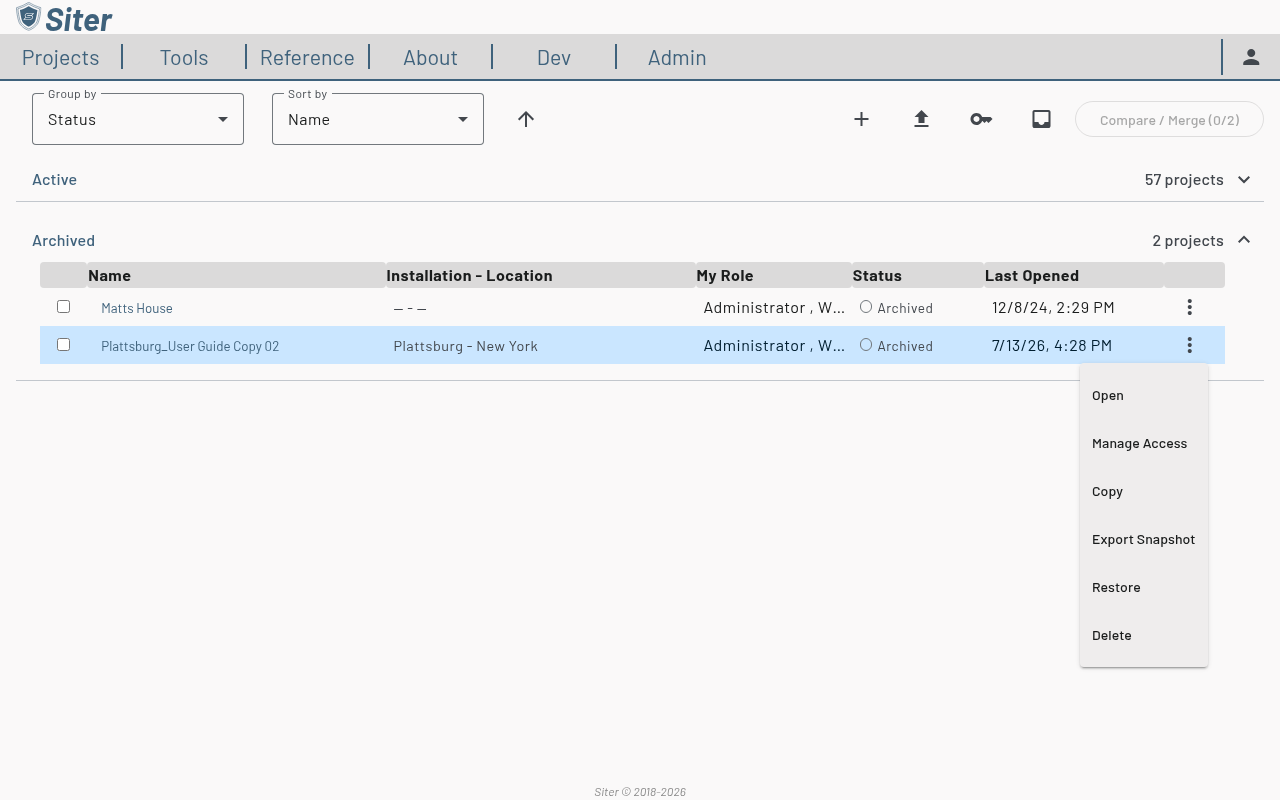The width and height of the screenshot is (1280, 800).
Task: Open the Group by Status dropdown
Action: [138, 119]
